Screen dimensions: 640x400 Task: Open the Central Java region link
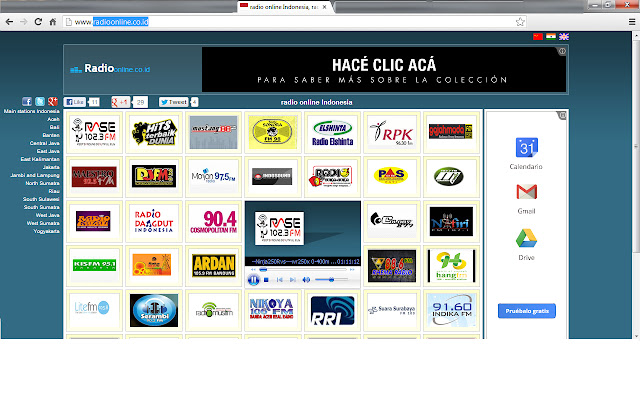[44, 143]
